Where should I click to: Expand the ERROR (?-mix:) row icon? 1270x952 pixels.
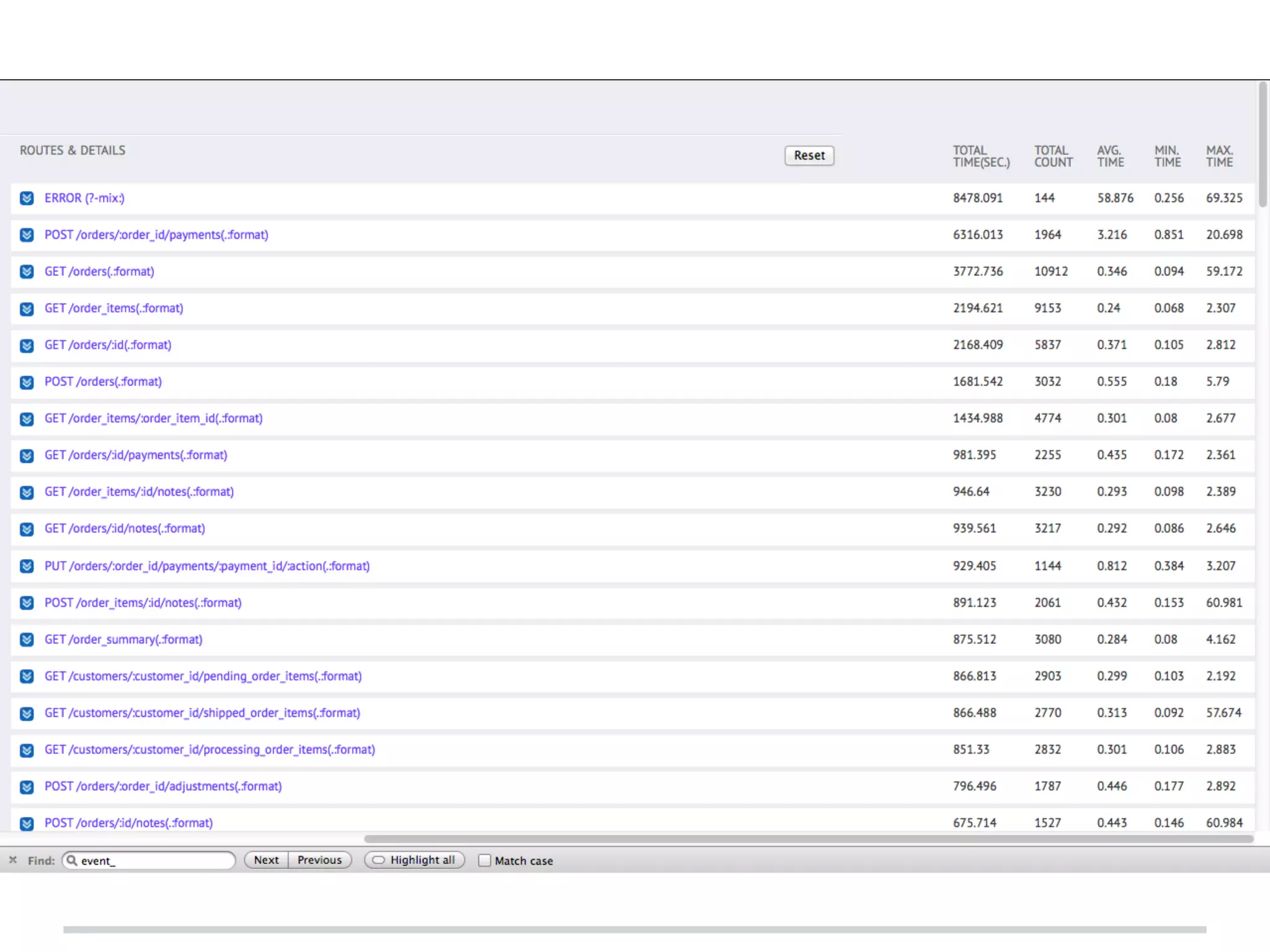click(x=27, y=198)
